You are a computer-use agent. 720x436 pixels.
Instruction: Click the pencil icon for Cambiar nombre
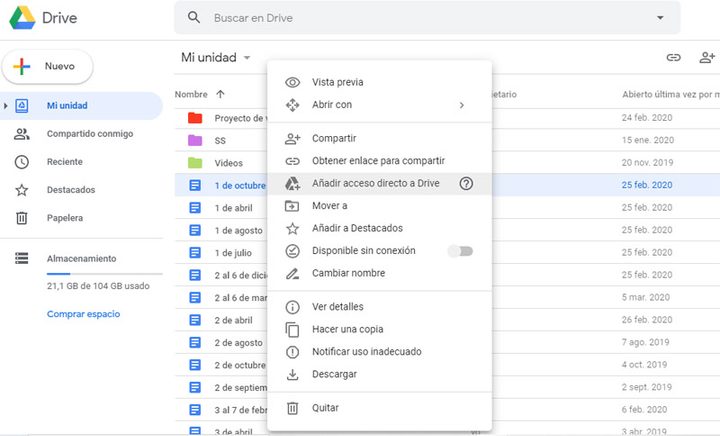coord(292,274)
